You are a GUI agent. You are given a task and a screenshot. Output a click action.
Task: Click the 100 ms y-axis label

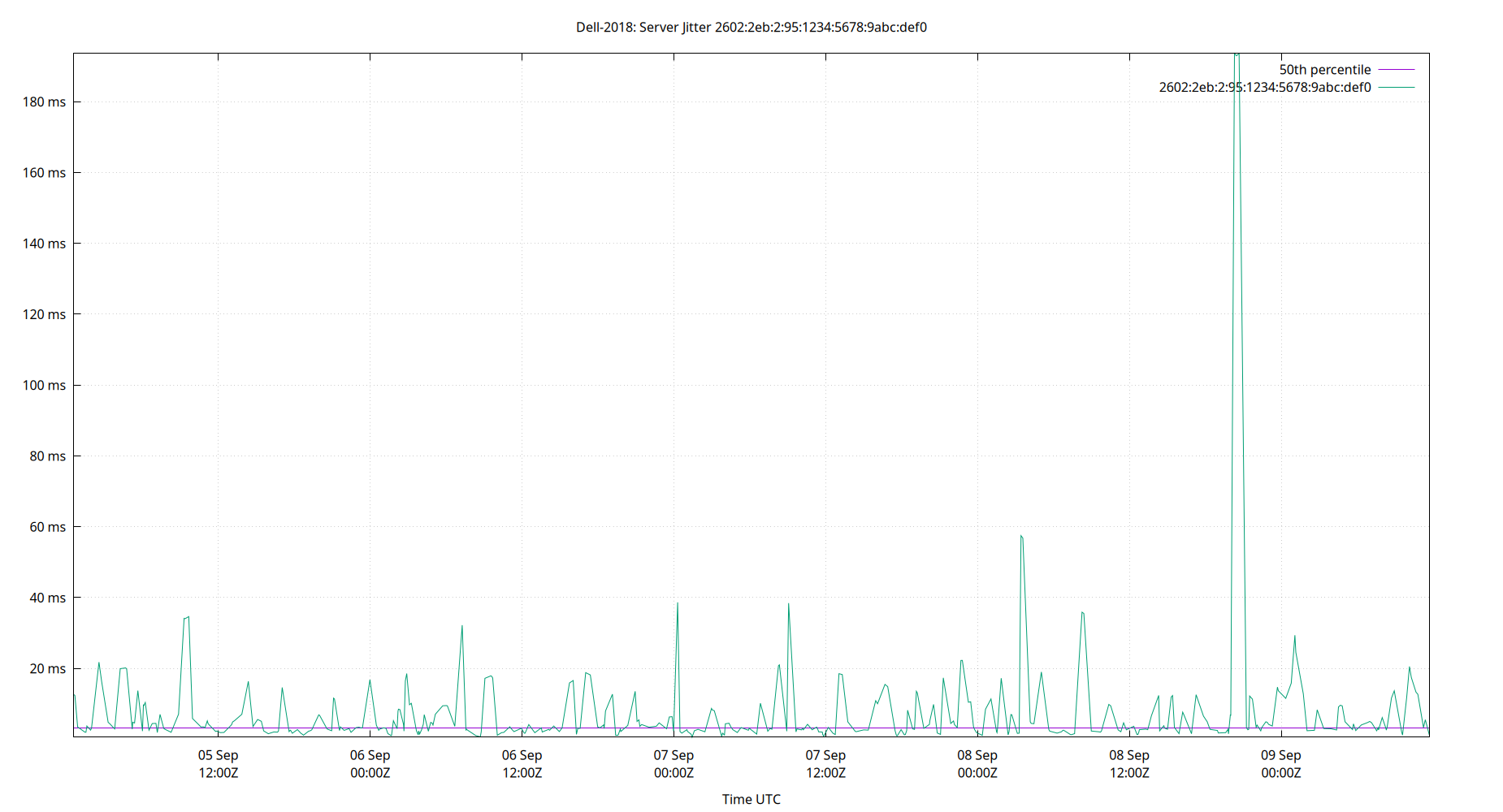[x=46, y=386]
